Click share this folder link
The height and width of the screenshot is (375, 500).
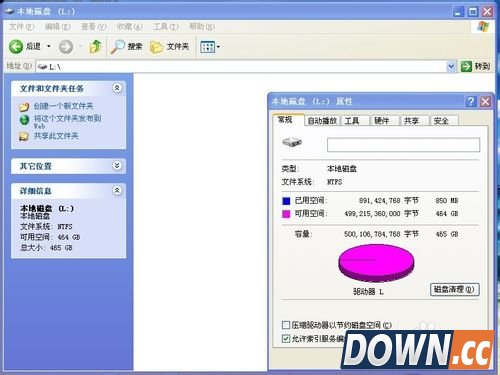pyautogui.click(x=56, y=136)
